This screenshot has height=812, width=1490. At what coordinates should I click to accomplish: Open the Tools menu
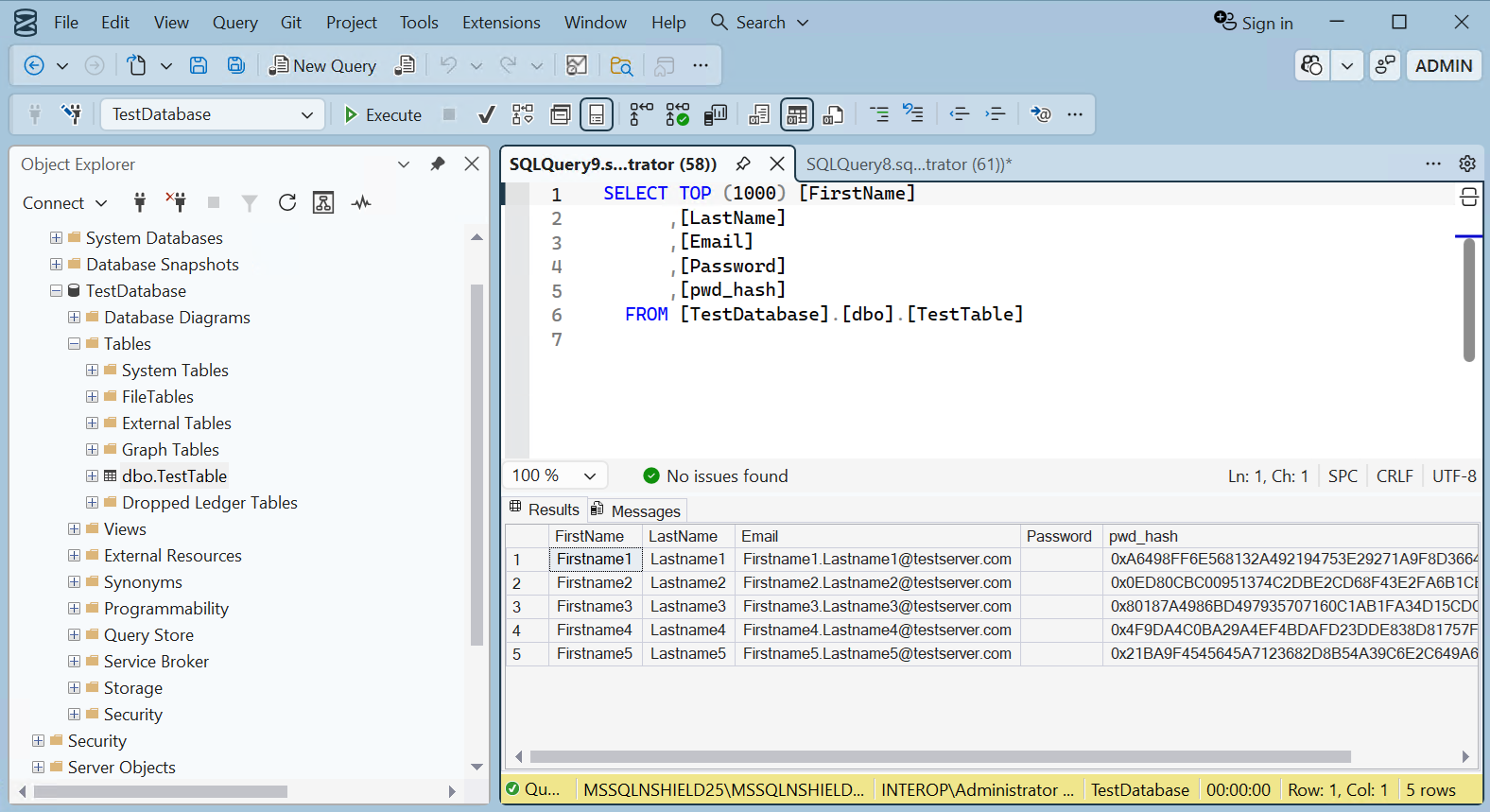pos(419,22)
